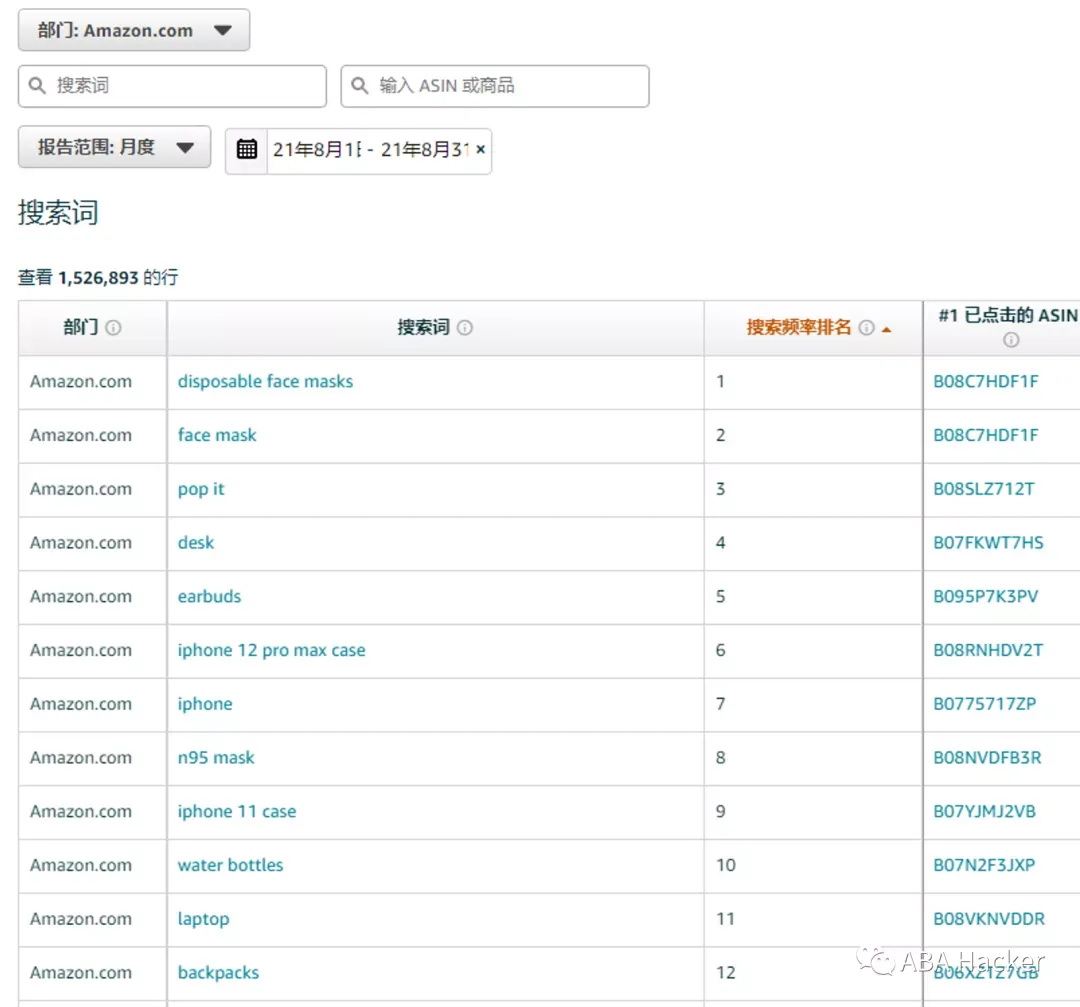Open ASIN link B08VKNVDDR
The width and height of the screenshot is (1080, 1007).
(x=989, y=919)
